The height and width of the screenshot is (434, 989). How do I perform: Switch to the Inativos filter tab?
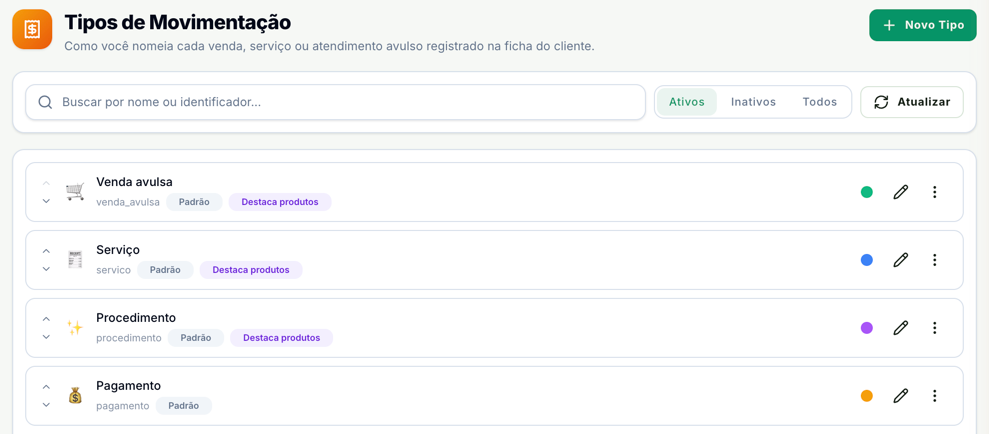coord(753,102)
